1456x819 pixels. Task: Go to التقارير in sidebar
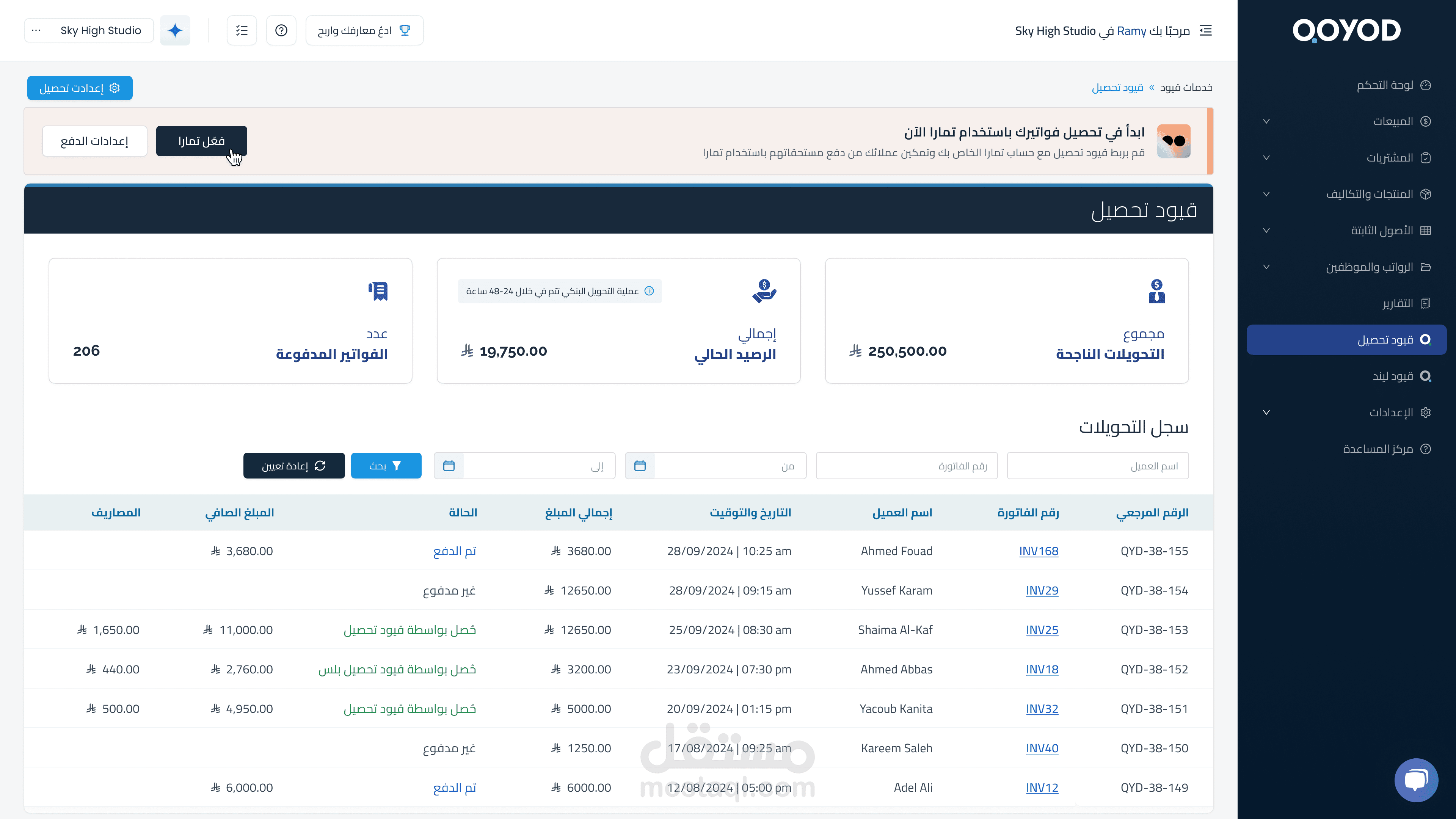pos(1397,303)
